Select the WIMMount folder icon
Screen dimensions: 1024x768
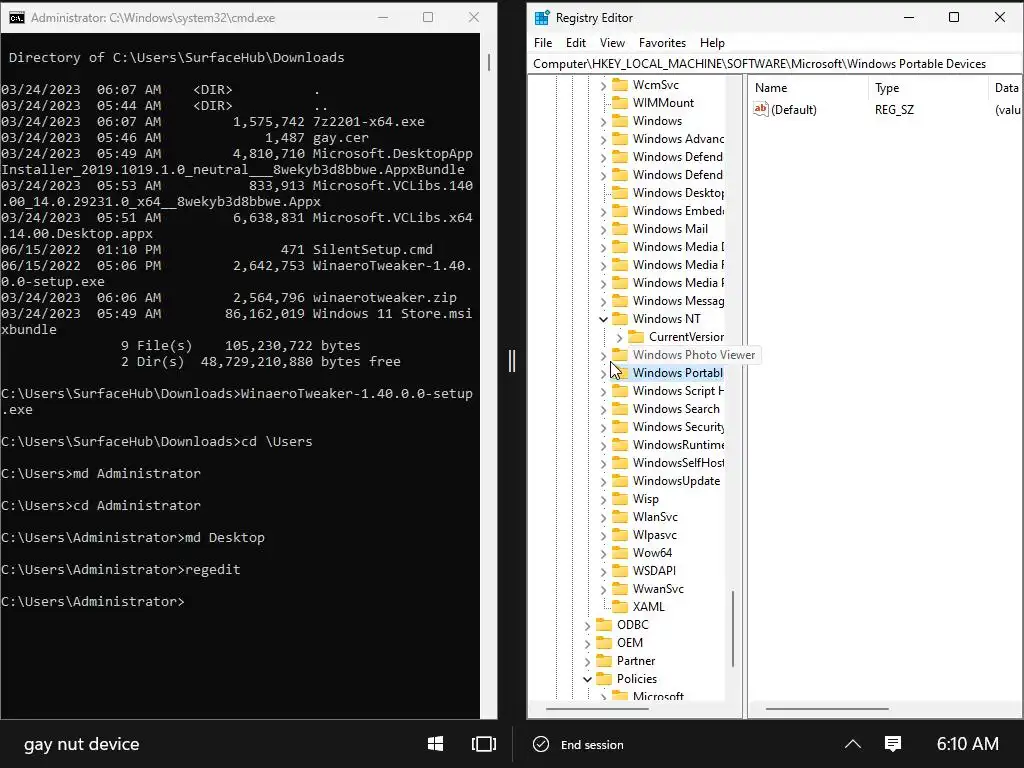coord(620,103)
